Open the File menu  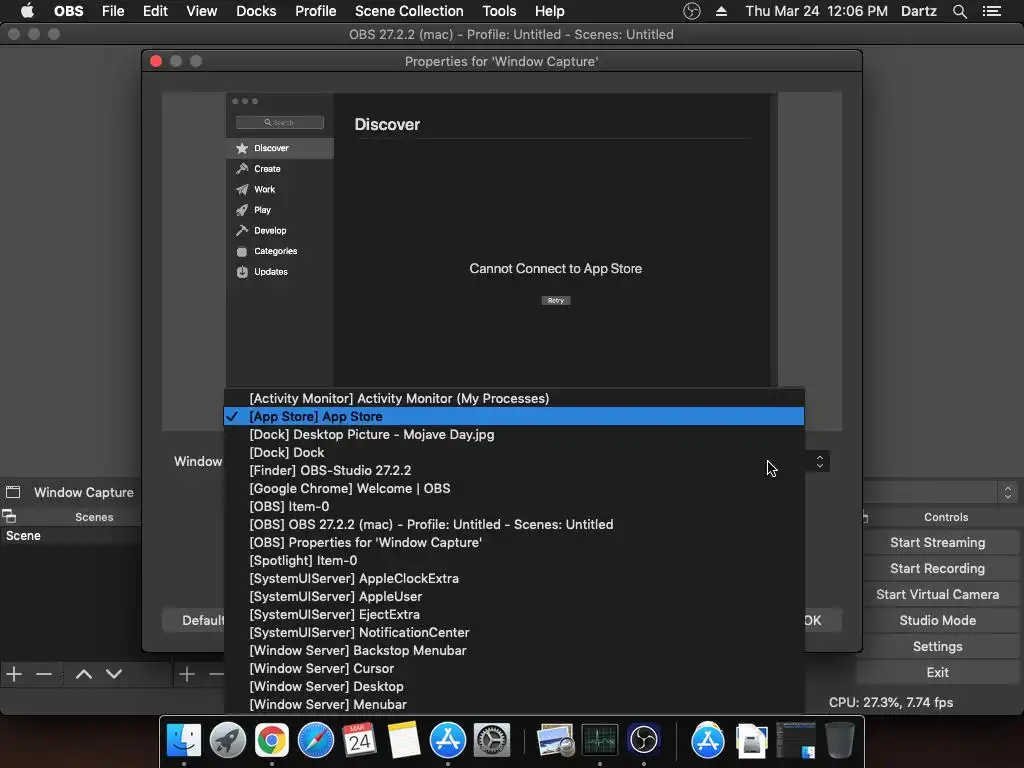[113, 11]
